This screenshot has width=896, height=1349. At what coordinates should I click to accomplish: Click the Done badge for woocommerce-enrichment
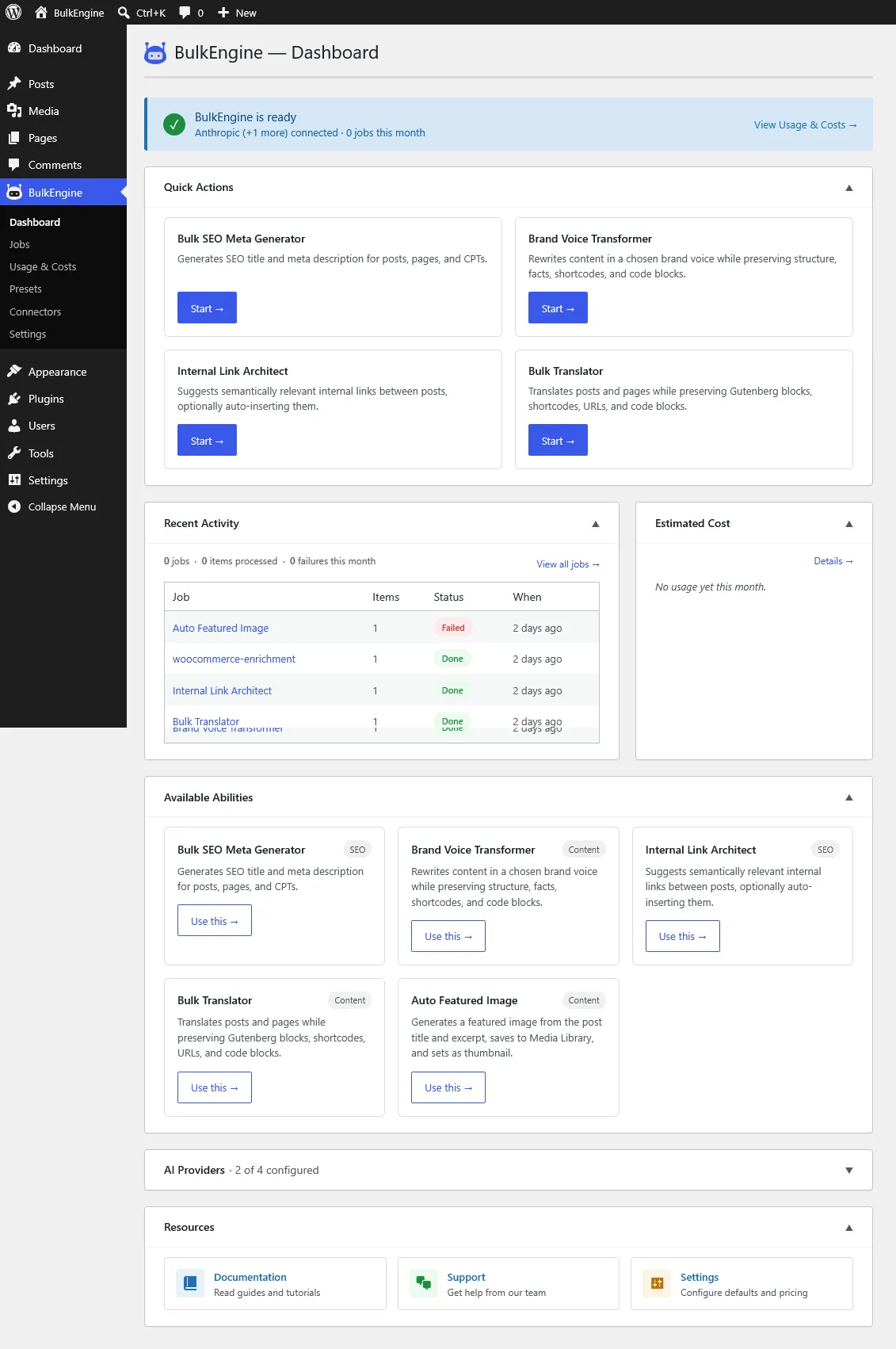[x=452, y=659]
